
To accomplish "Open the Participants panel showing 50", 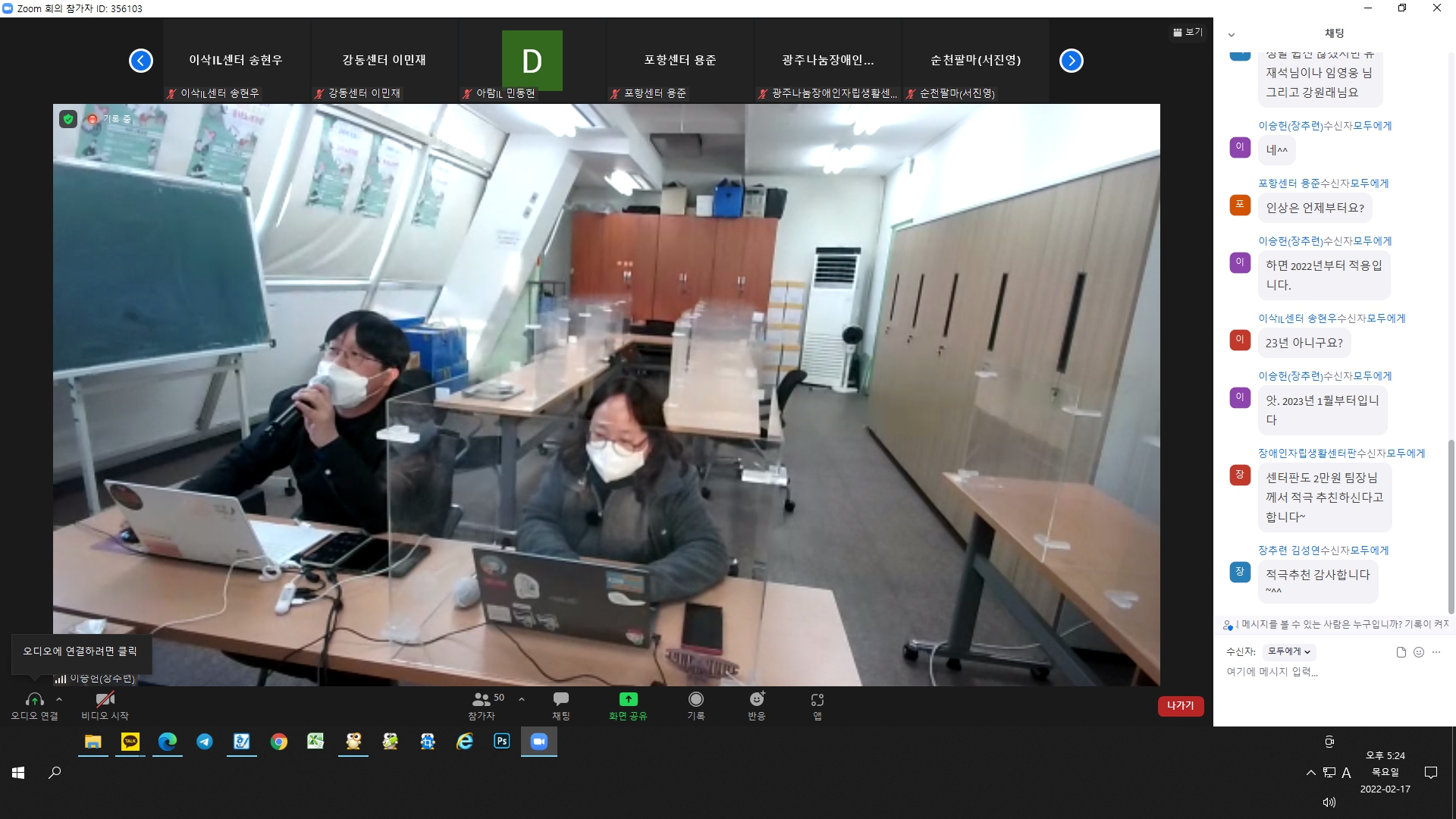I will 482,705.
